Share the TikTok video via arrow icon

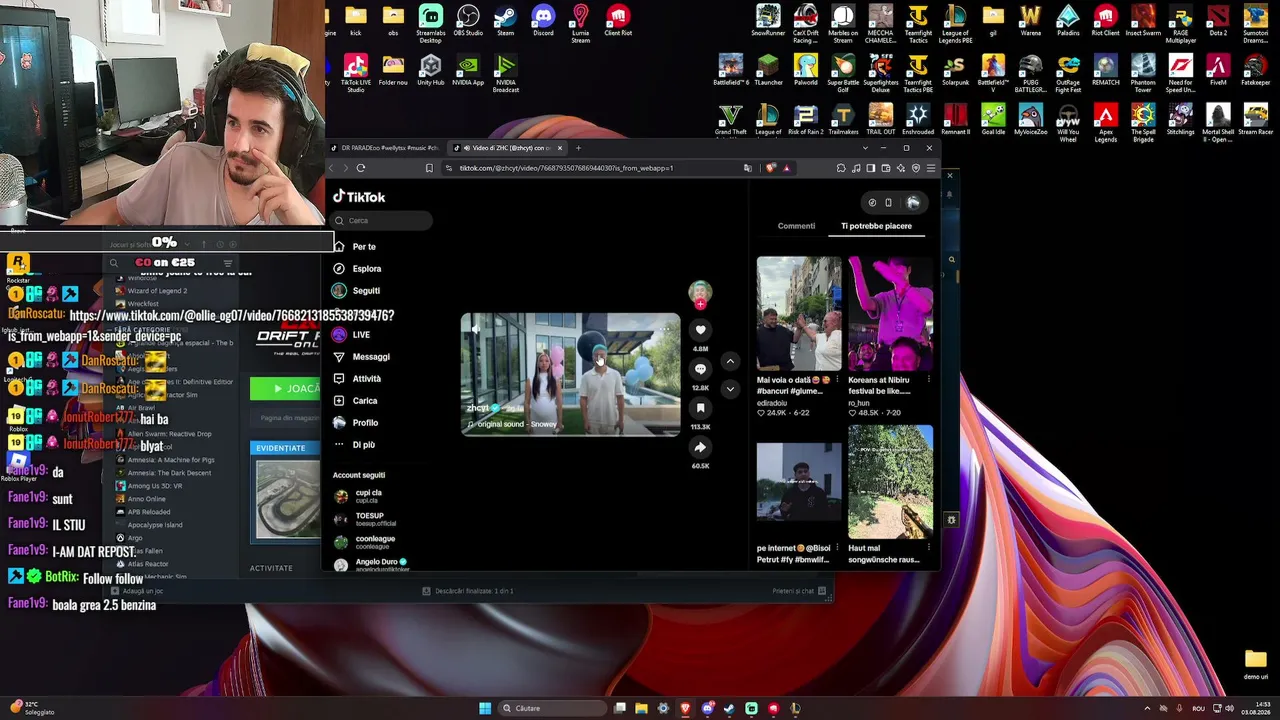[x=700, y=447]
